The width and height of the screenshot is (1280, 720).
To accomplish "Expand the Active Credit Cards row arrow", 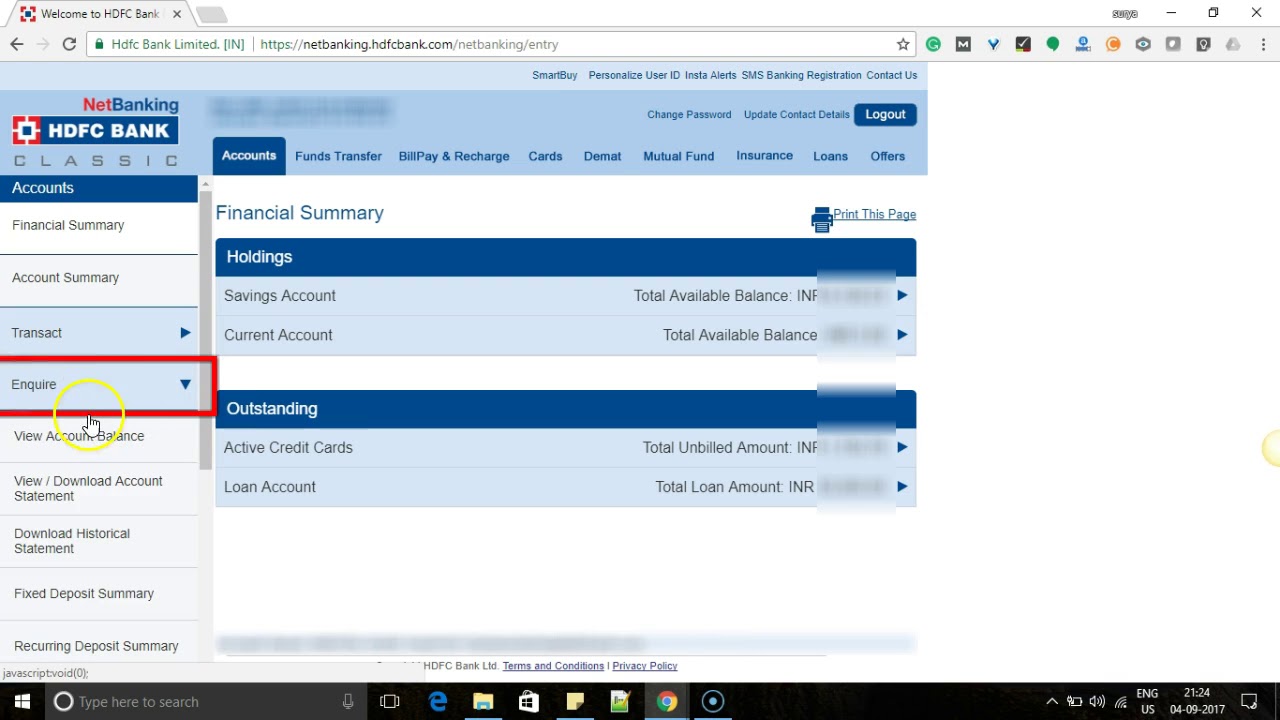I will [x=902, y=447].
